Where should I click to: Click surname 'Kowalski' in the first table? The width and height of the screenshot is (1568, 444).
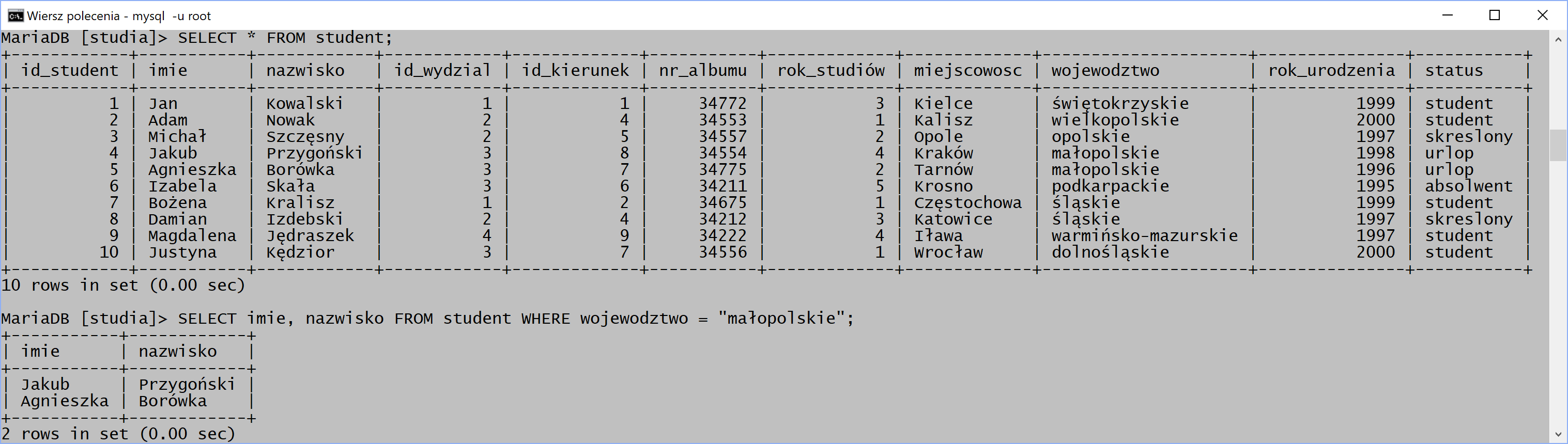[305, 103]
